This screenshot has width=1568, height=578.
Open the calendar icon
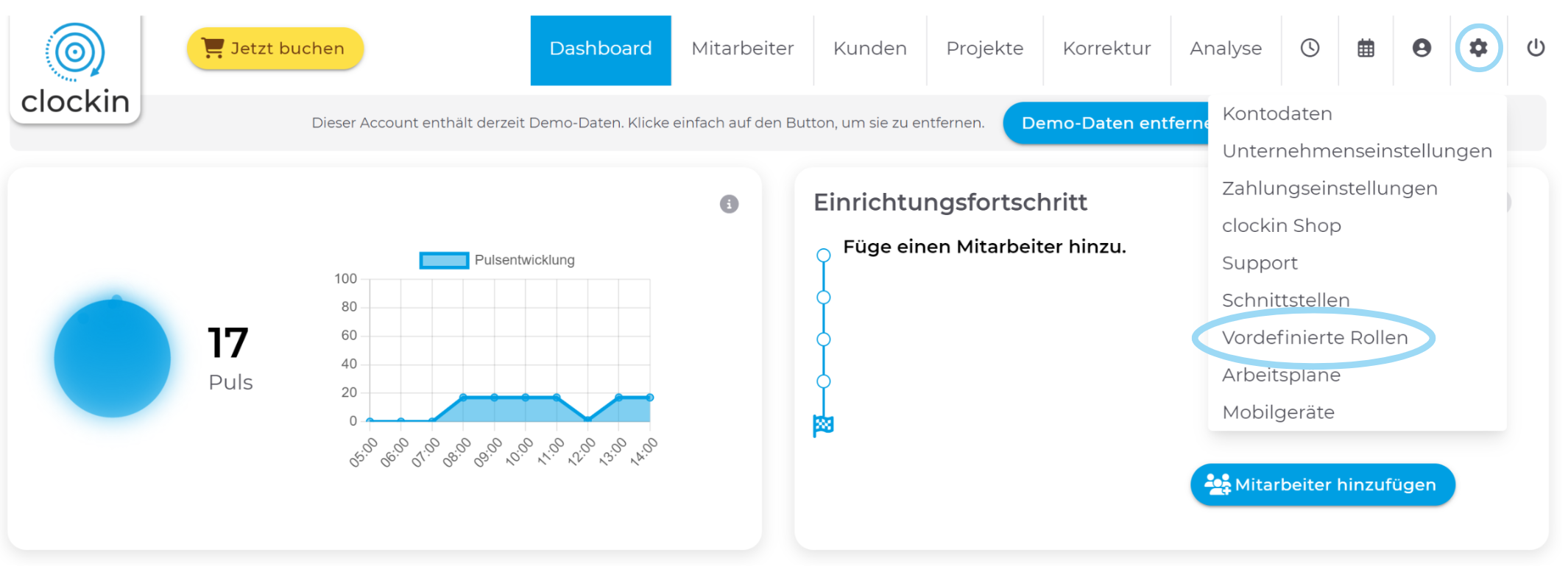click(1366, 49)
